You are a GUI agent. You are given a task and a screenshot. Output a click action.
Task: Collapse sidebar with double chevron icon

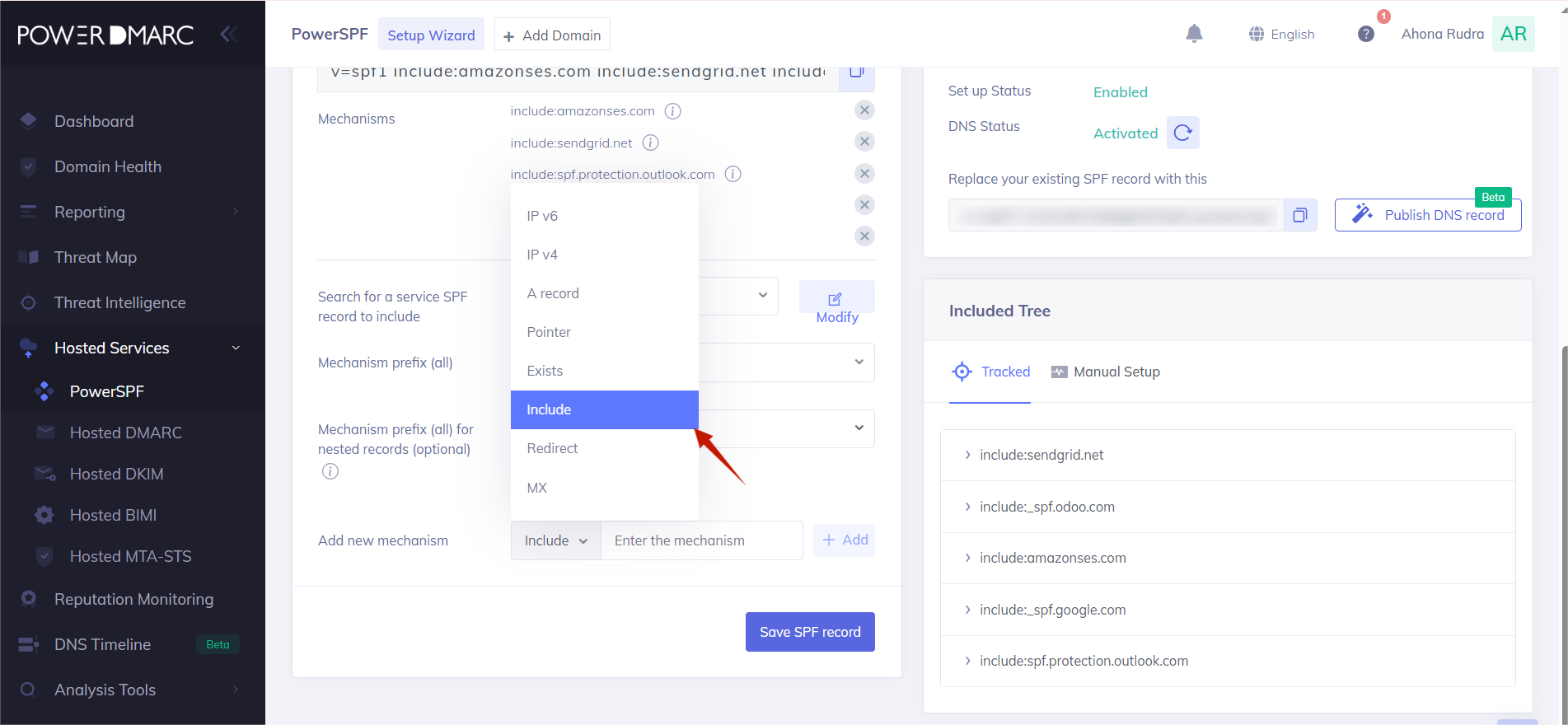click(x=228, y=34)
